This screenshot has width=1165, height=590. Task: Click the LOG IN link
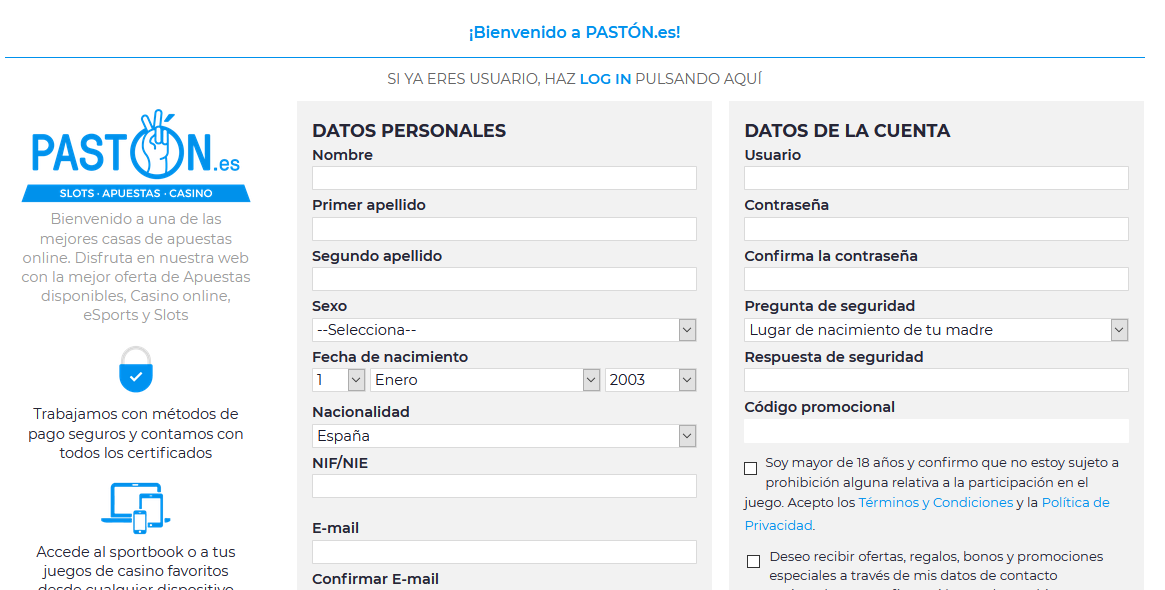click(606, 79)
